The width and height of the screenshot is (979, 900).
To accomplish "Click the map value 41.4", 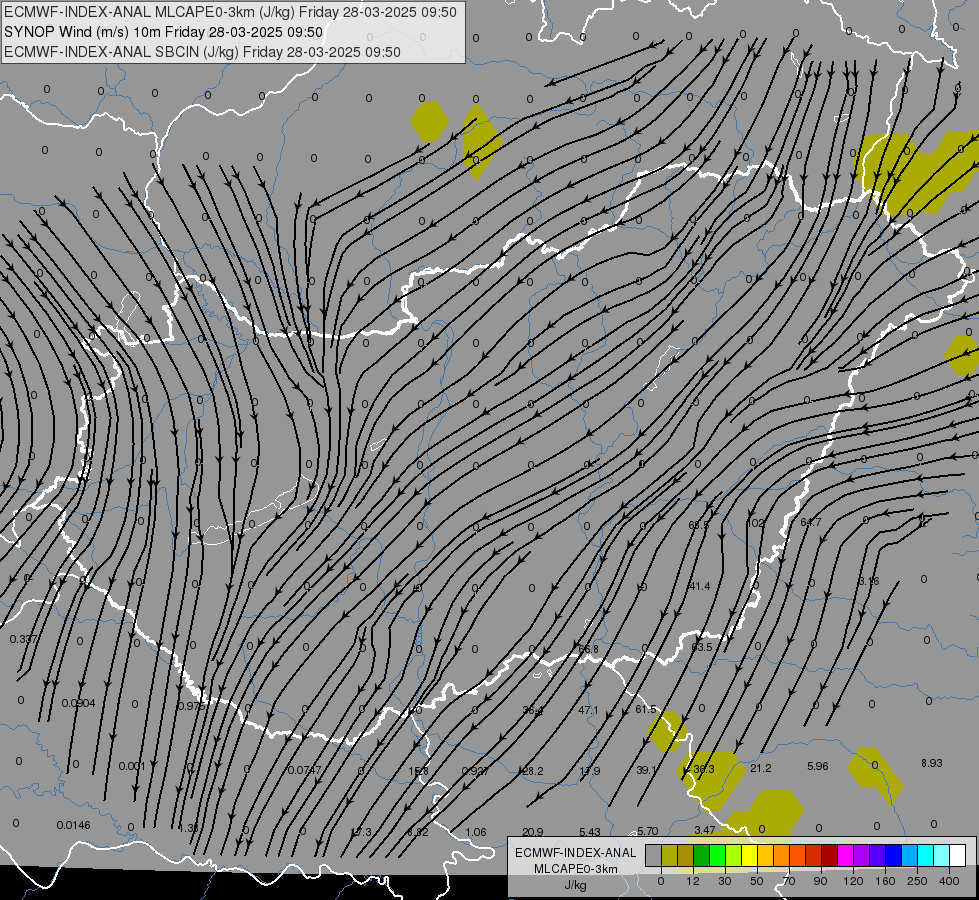I will tap(699, 586).
